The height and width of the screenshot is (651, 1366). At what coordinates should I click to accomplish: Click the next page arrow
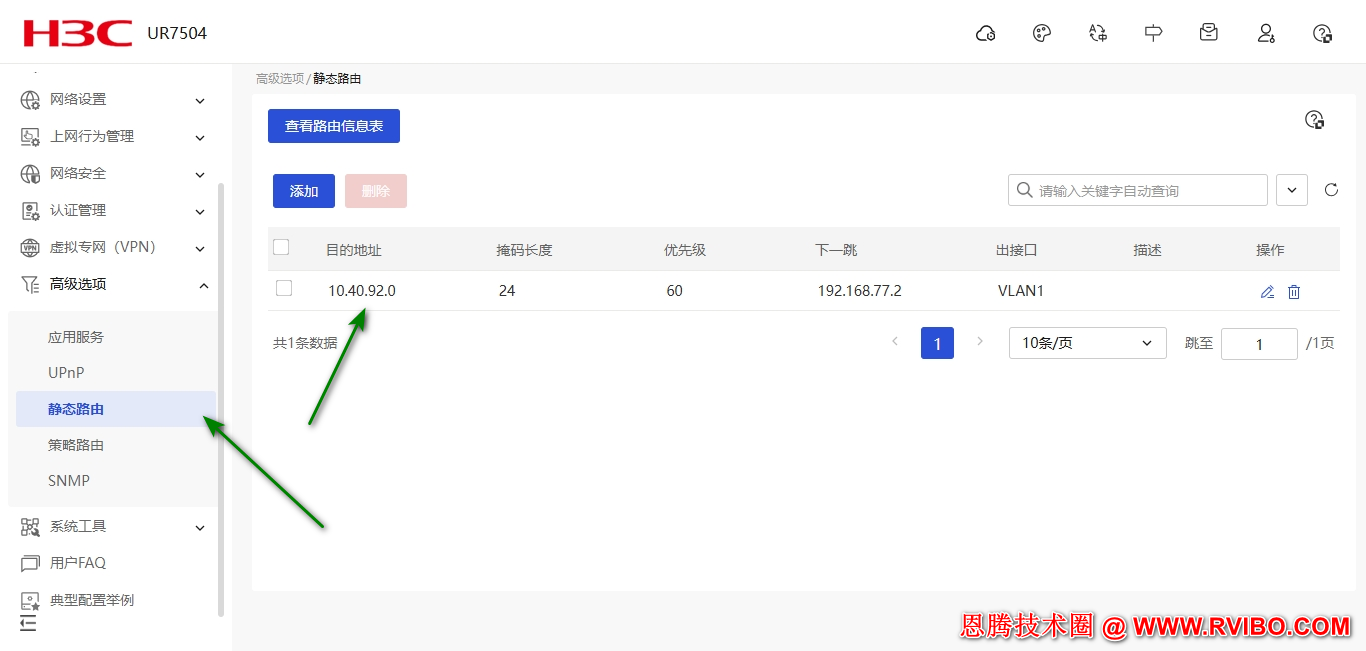coord(980,342)
